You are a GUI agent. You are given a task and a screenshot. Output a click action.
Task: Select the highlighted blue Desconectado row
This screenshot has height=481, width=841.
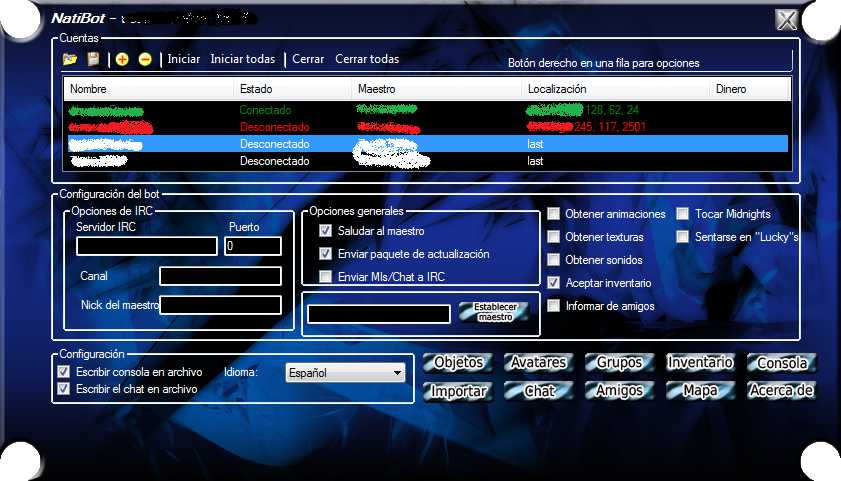tap(427, 144)
